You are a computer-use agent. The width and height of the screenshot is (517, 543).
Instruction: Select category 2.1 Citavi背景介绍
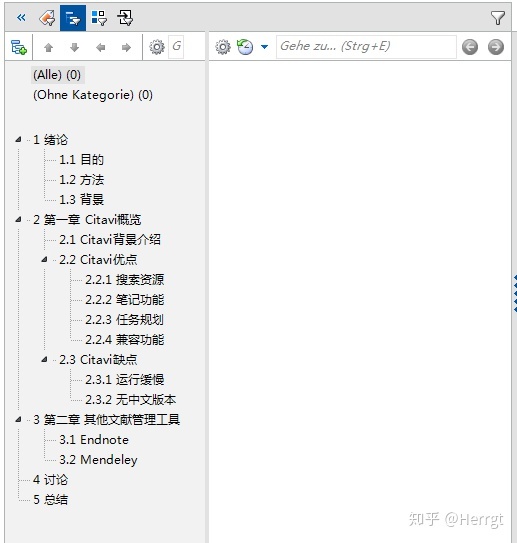110,240
